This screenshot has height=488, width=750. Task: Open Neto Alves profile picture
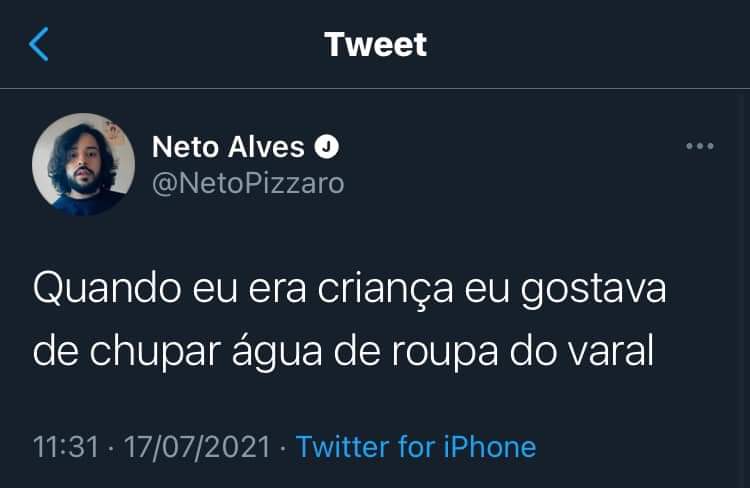[83, 164]
